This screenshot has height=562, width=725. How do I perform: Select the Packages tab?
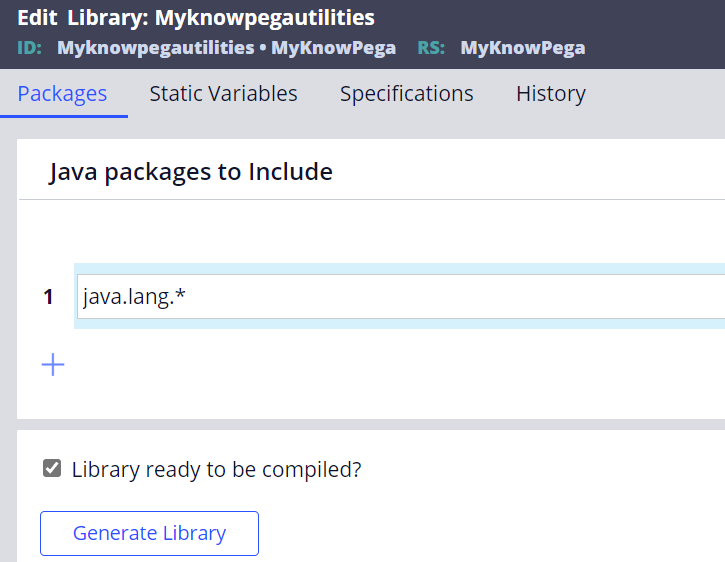coord(62,93)
